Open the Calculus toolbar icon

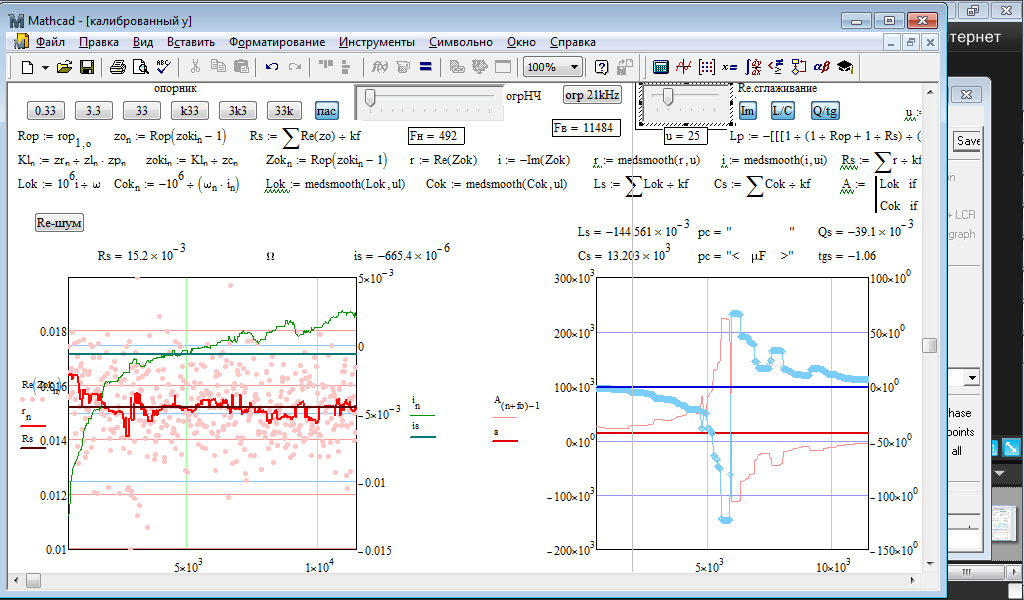point(753,67)
